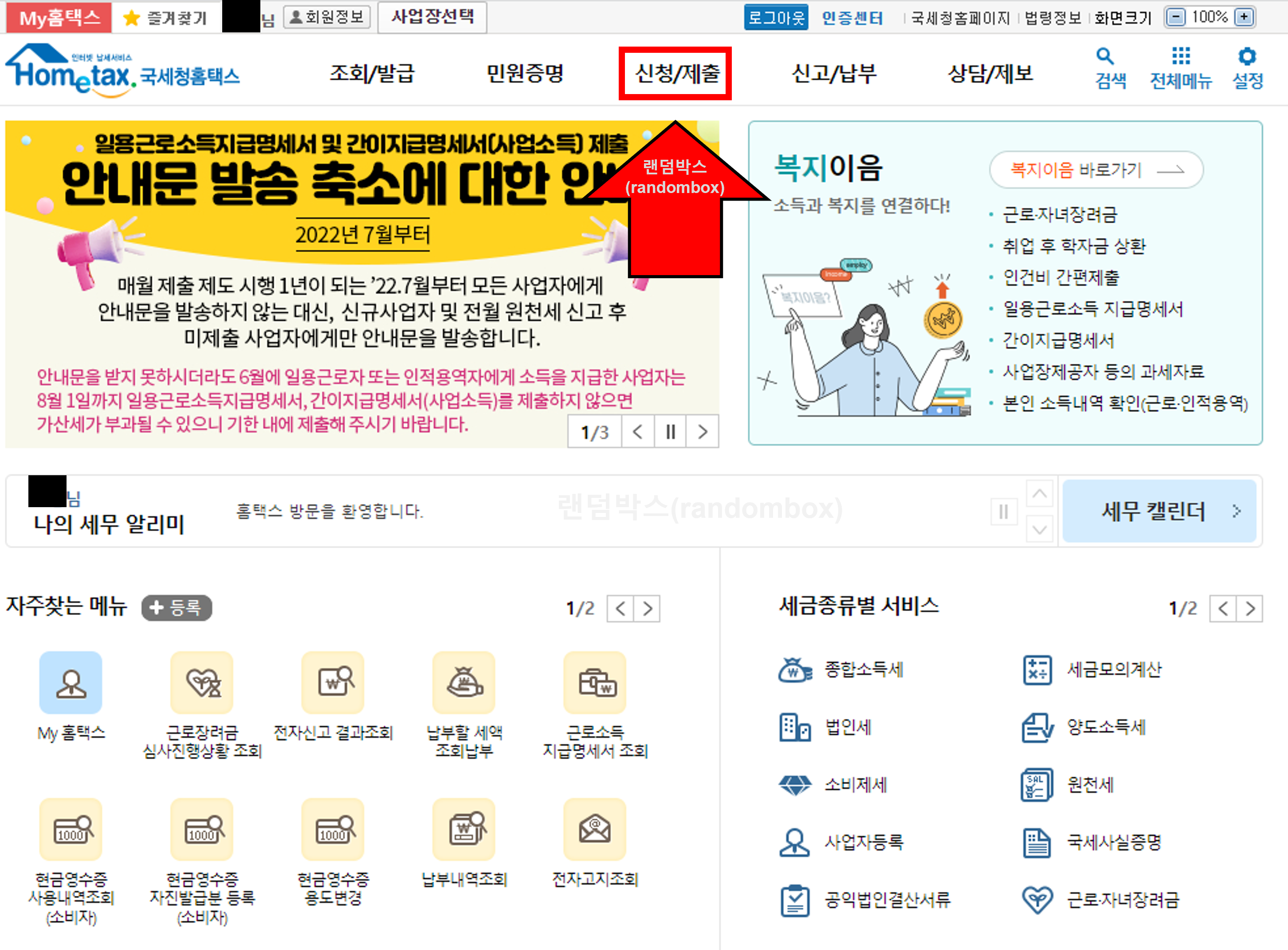Click 납부할 세액 조회납부 icon
The image size is (1288, 950).
(464, 683)
